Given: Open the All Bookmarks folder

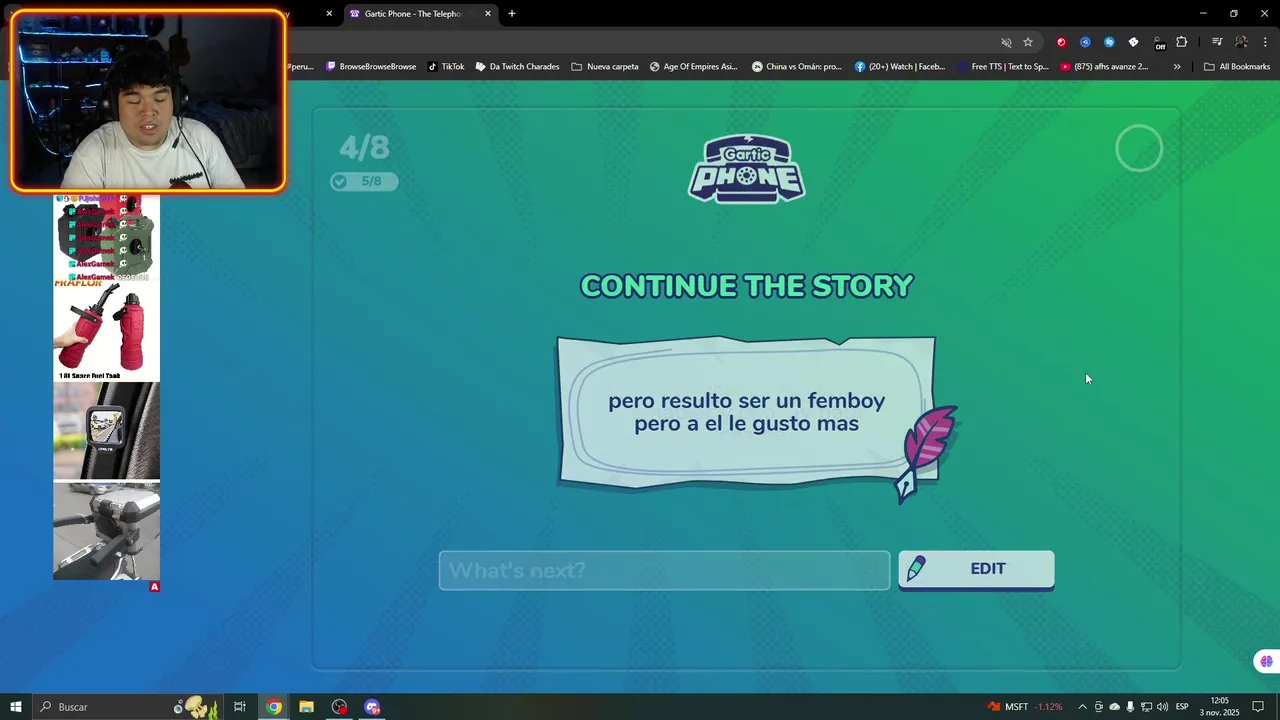Looking at the screenshot, I should (x=1237, y=67).
